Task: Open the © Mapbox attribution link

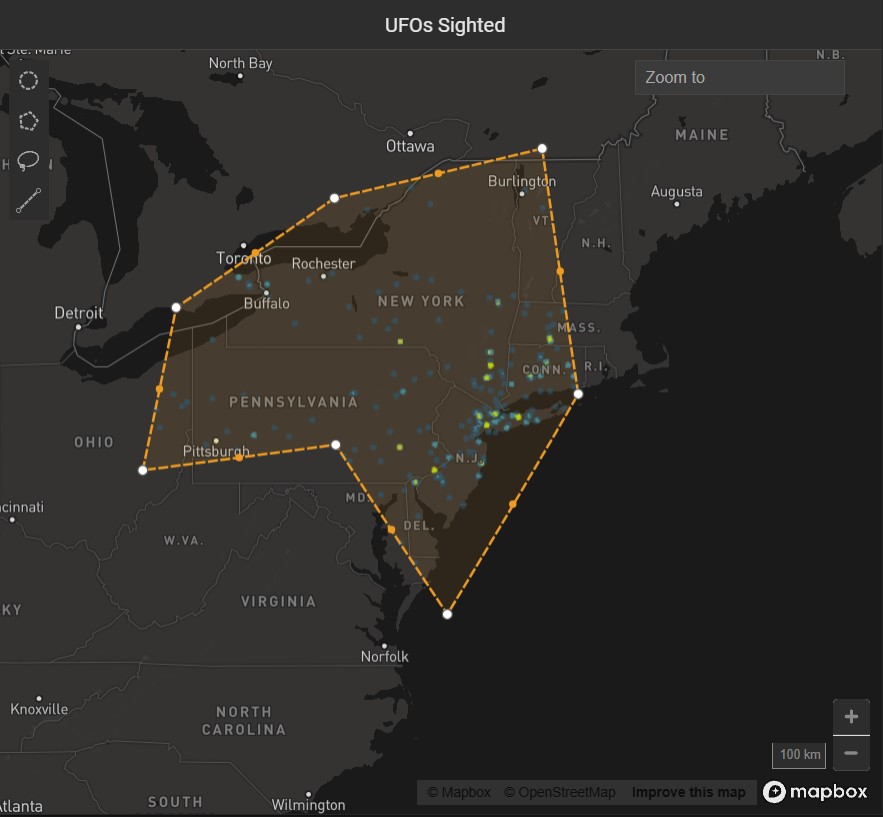Action: point(459,793)
